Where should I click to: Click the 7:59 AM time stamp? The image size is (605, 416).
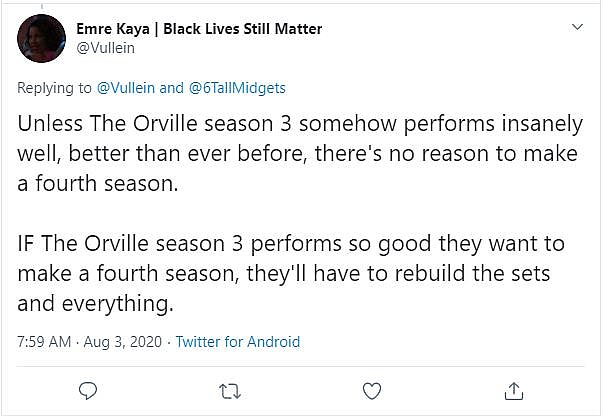click(x=44, y=341)
